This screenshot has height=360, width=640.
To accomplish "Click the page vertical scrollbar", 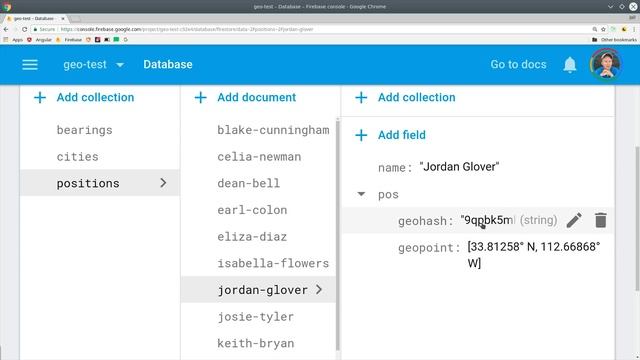I will click(637, 218).
